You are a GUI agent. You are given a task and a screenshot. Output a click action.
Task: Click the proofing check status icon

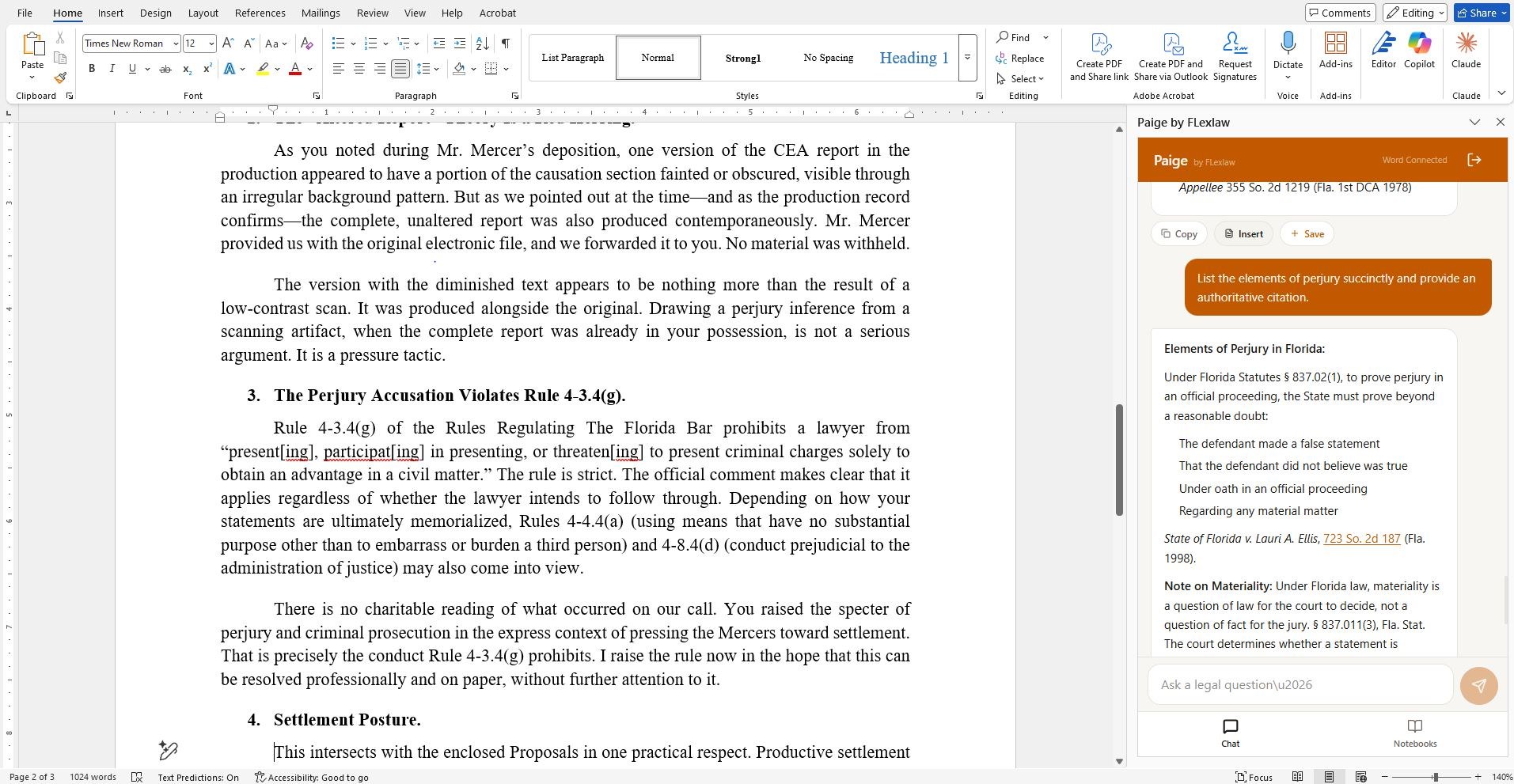[x=137, y=777]
